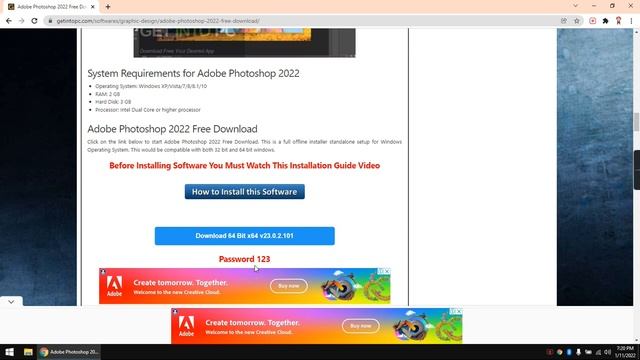Viewport: 640px width, 360px height.
Task: Click the taskbar clock showing 7:20 PM
Action: coord(625,352)
